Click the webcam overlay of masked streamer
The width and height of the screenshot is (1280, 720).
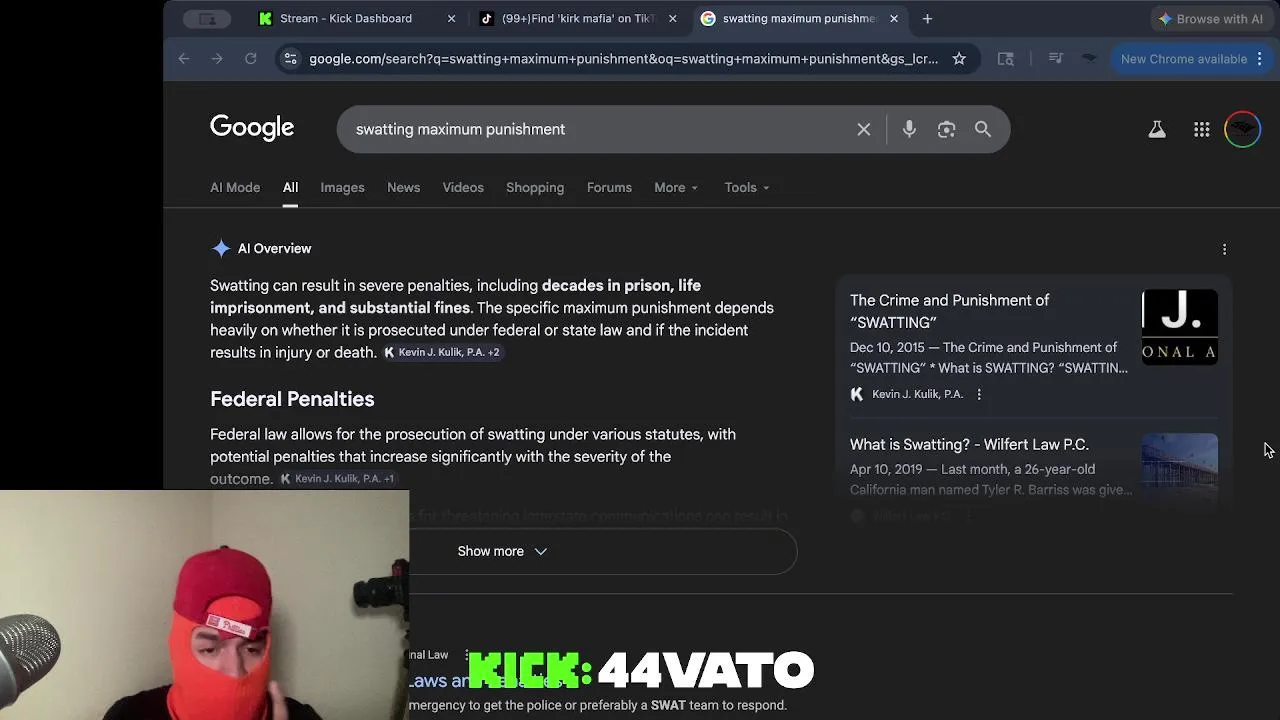[x=204, y=605]
